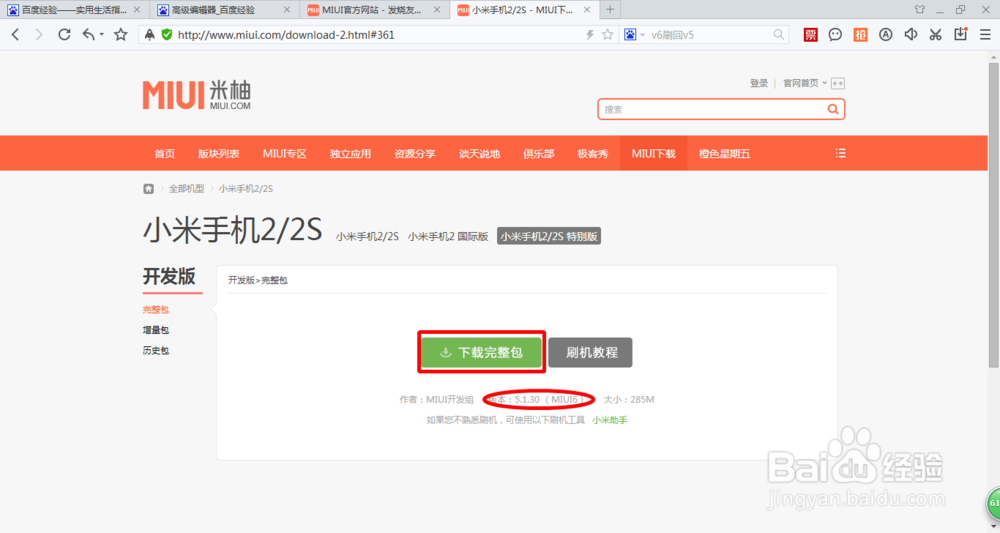Click the lightning speed-mode icon in the address bar

click(590, 34)
